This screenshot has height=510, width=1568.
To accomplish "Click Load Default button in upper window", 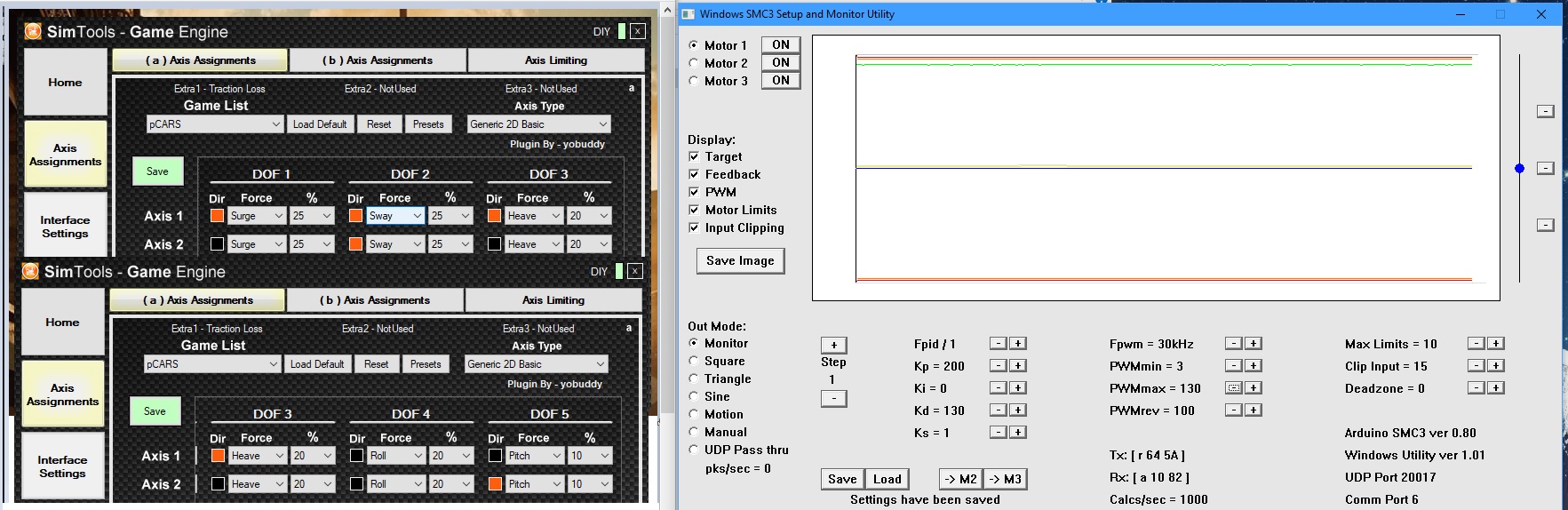I will (320, 124).
